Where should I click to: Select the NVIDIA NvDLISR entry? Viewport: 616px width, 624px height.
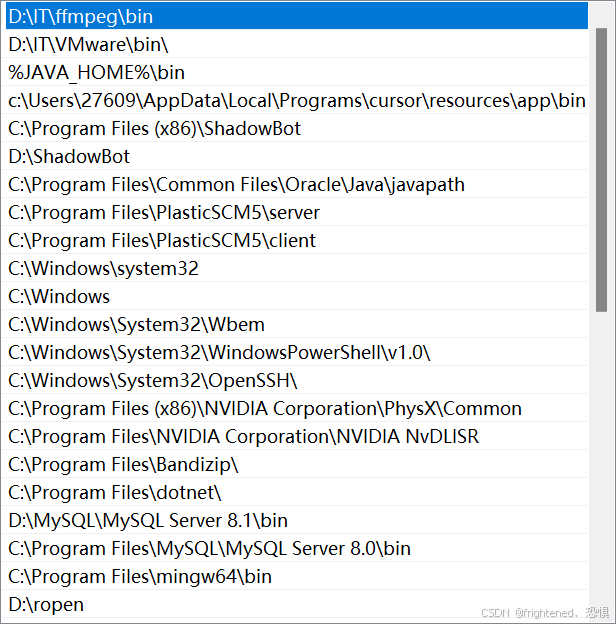coord(296,436)
